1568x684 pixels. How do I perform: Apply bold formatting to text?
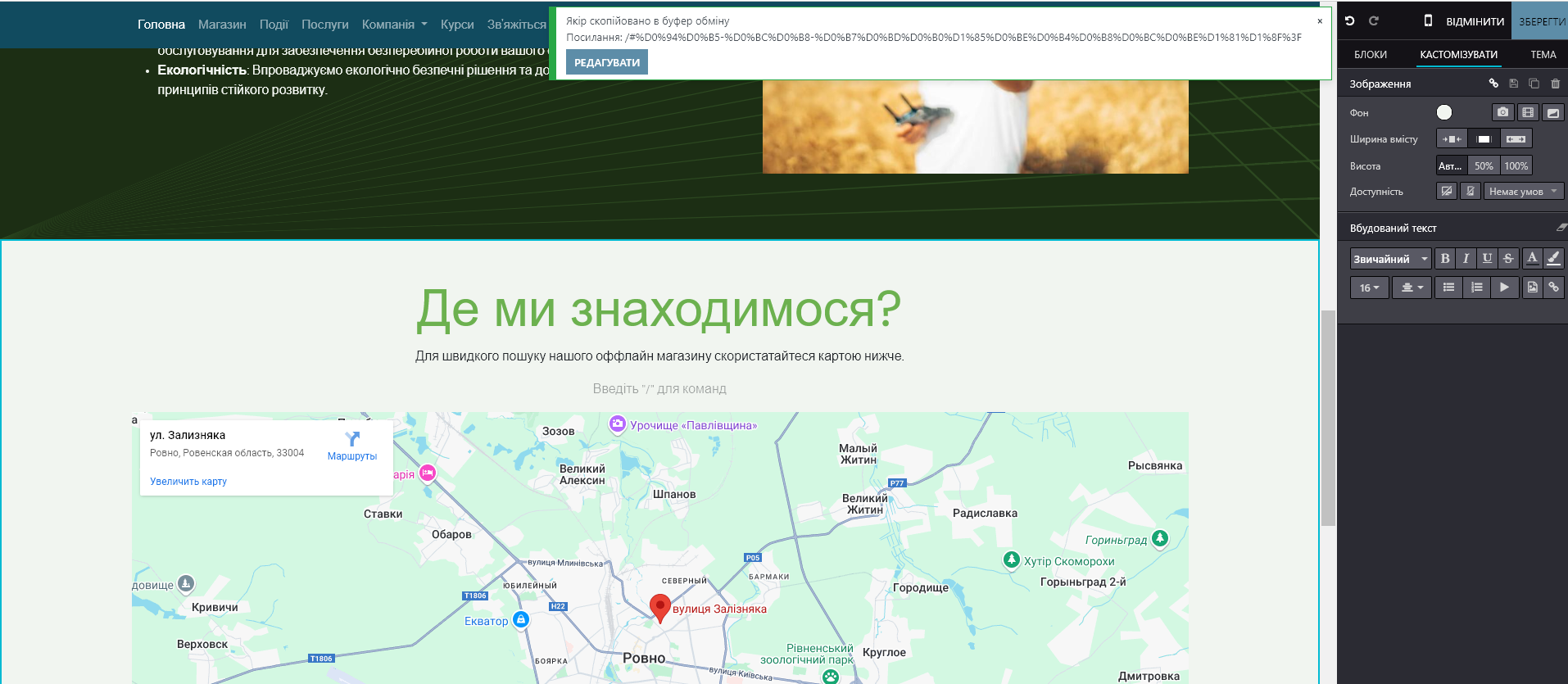(x=1445, y=259)
